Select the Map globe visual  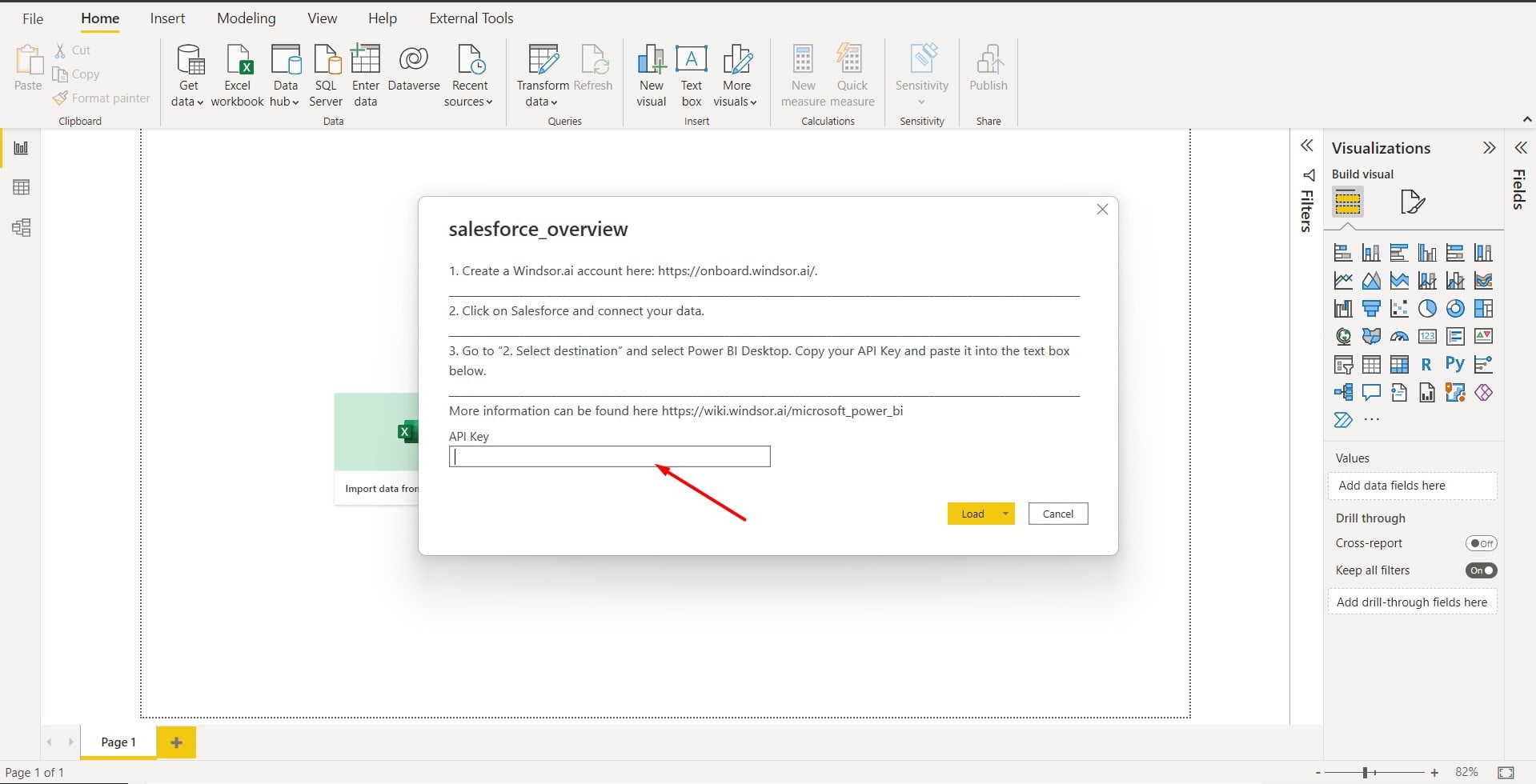[x=1343, y=337]
